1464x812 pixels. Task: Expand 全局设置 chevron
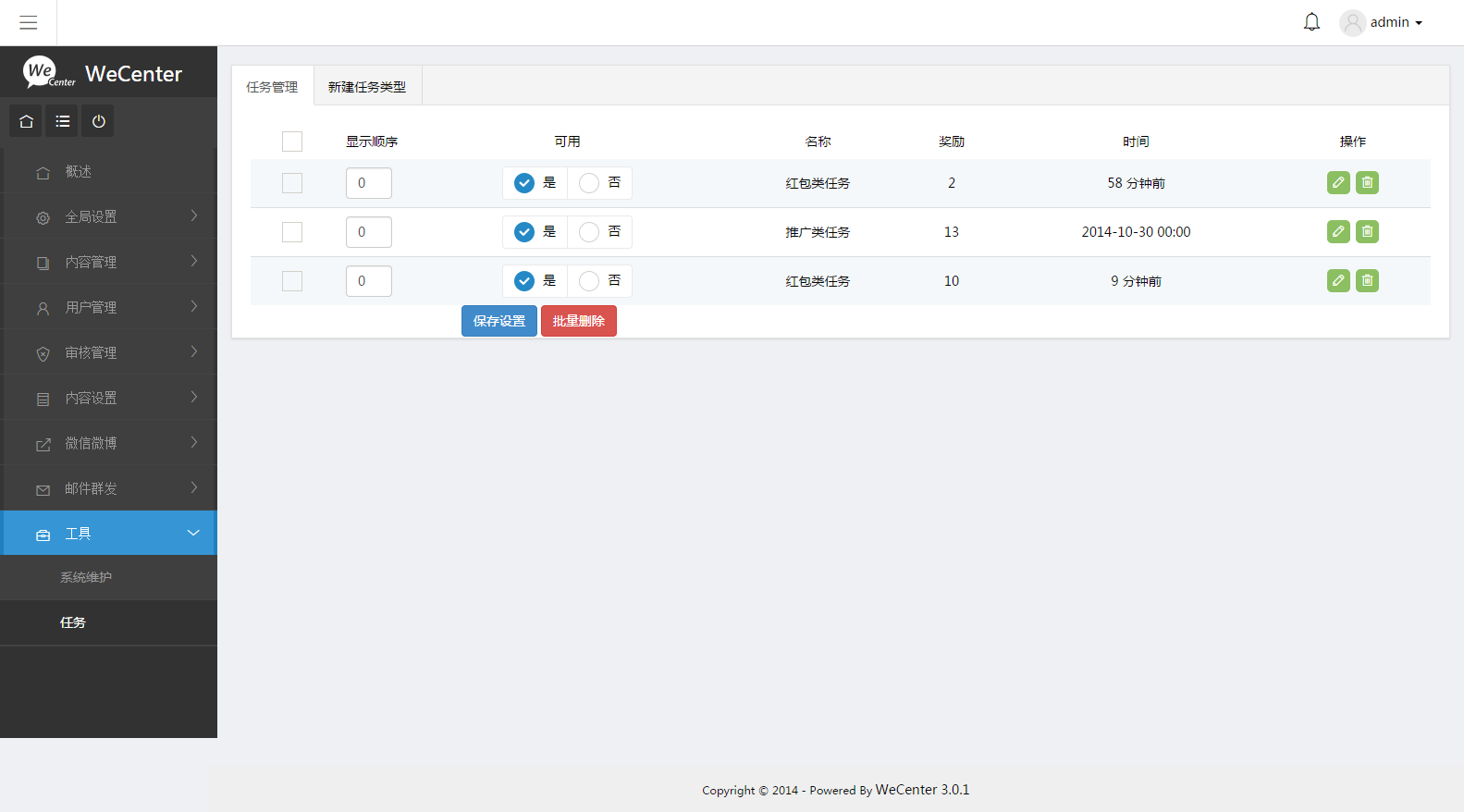pos(194,215)
